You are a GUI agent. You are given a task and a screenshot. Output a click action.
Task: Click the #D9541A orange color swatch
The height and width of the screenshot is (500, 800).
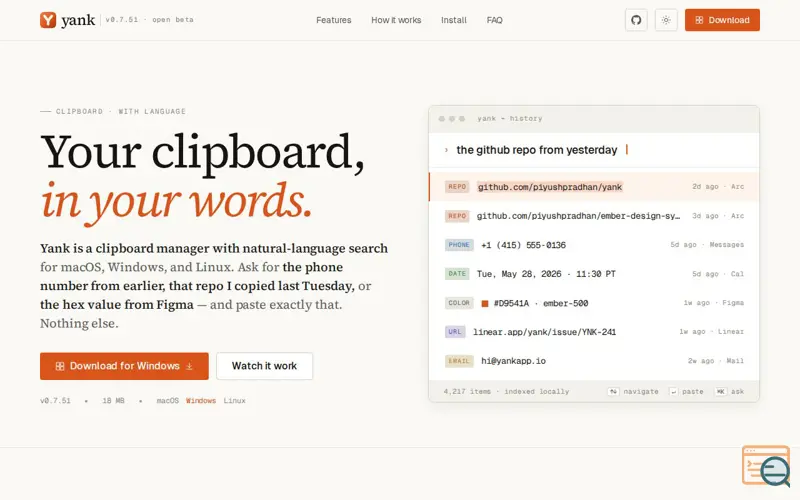click(x=485, y=304)
